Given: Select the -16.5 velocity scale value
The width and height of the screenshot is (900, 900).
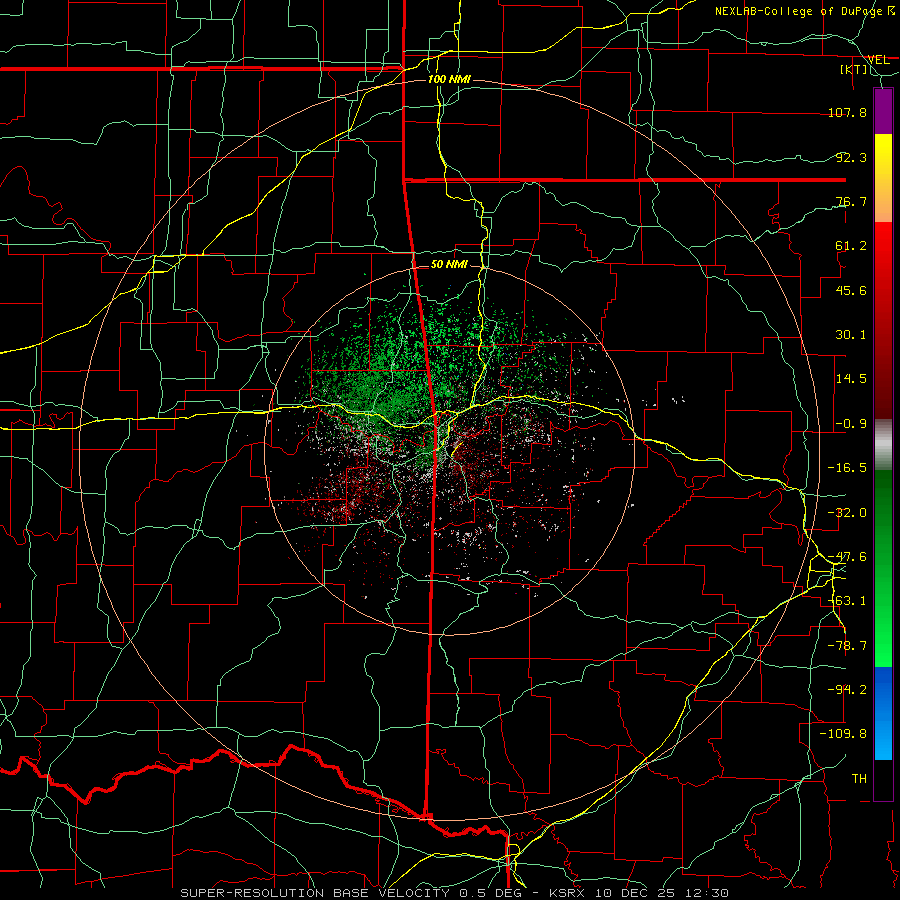Looking at the screenshot, I should (x=847, y=468).
